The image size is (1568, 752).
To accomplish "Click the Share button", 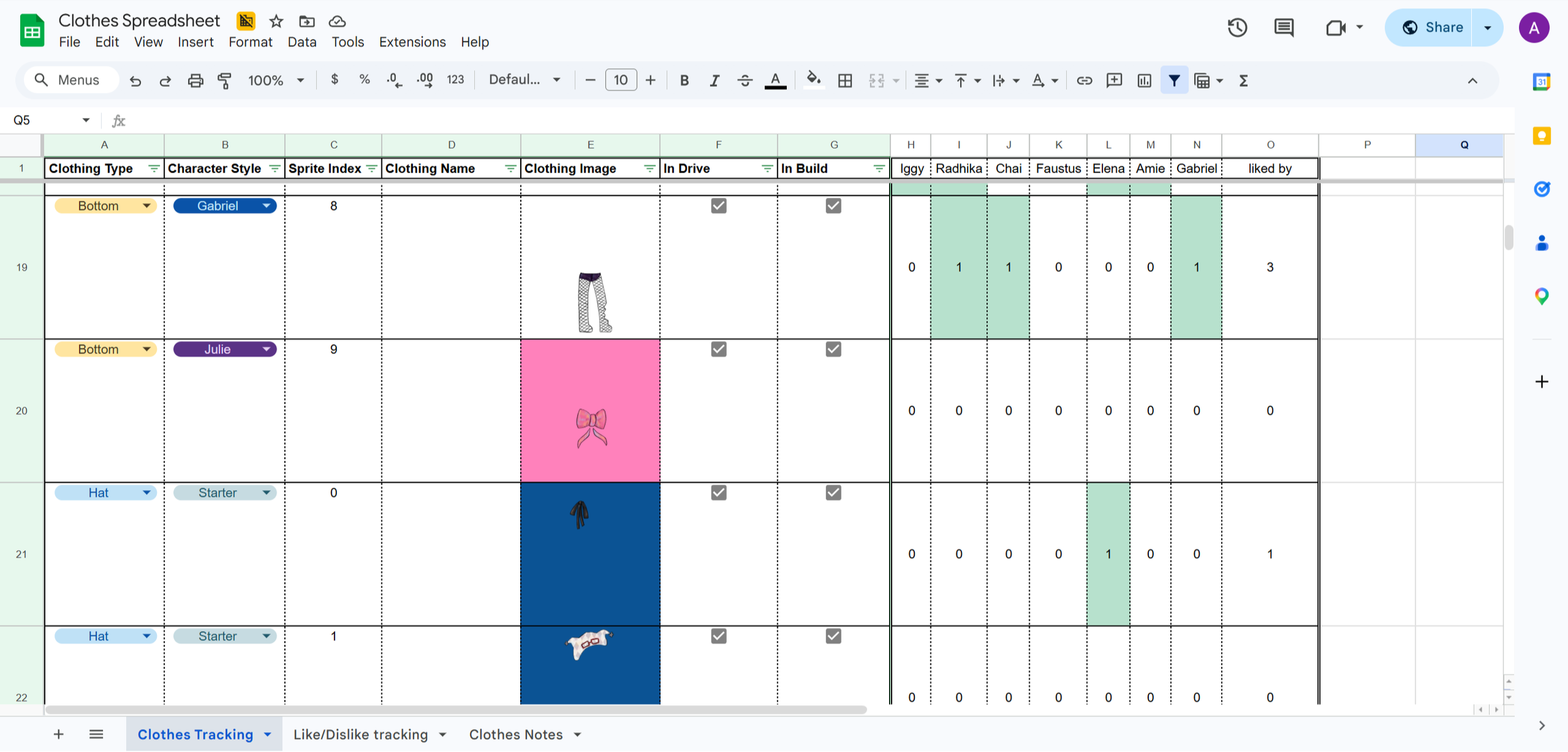I will pos(1443,27).
